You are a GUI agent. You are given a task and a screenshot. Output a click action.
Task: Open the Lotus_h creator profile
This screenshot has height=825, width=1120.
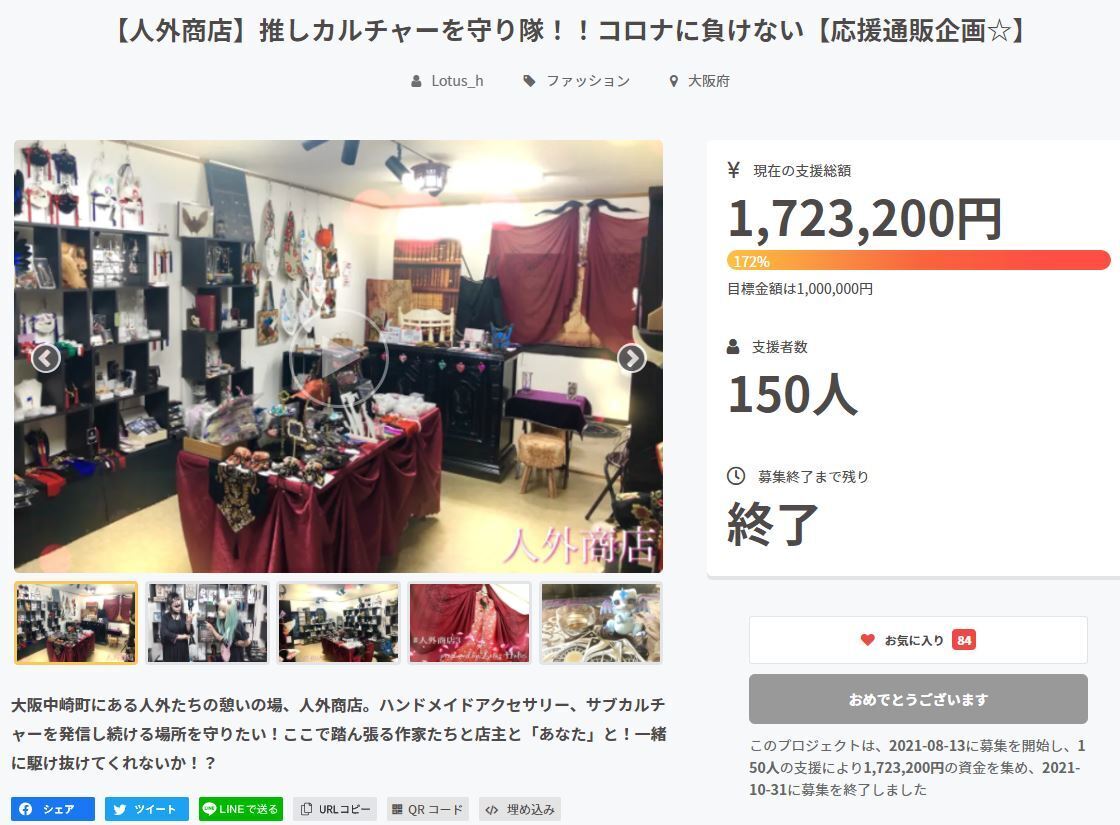(448, 81)
